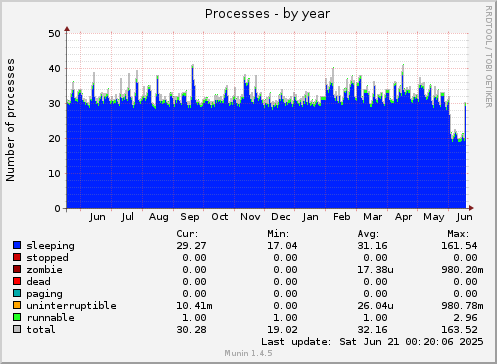
Task: Click sleeping current value 29.27
Action: click(x=192, y=246)
